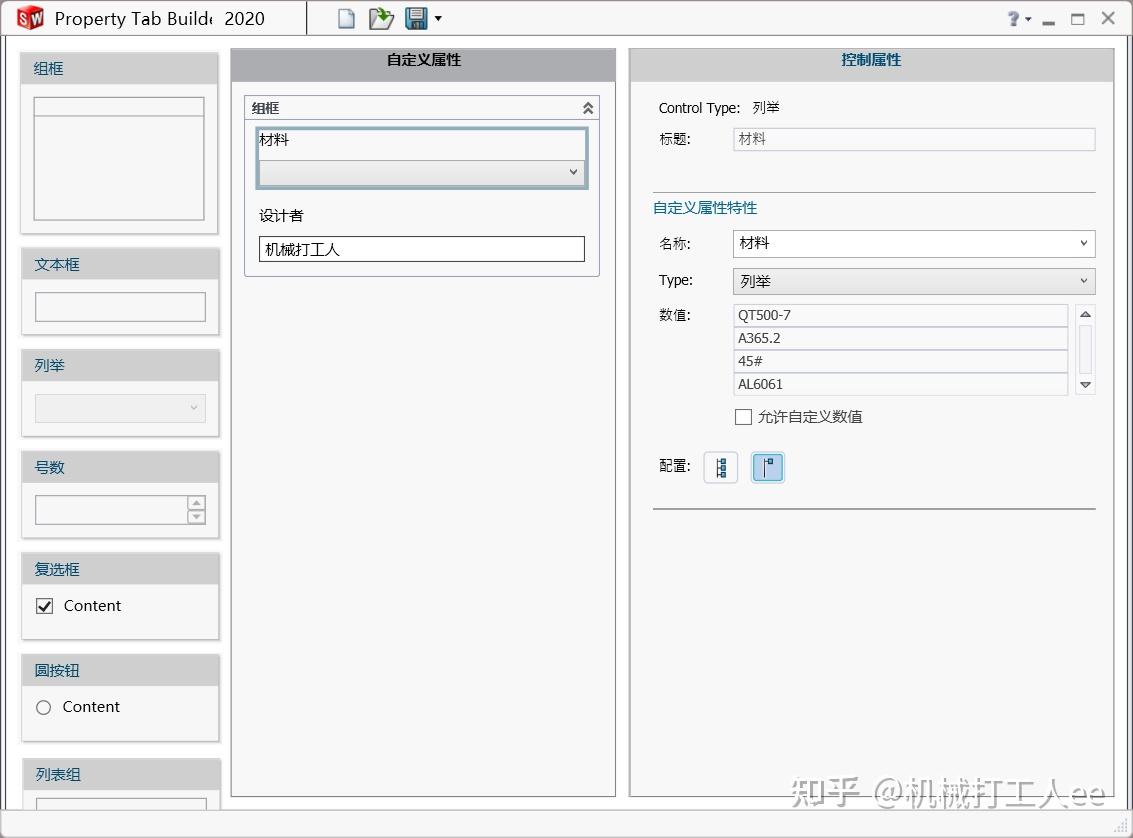The image size is (1133, 838).
Task: Collapse the 组框 section with the double chevron
Action: [588, 107]
